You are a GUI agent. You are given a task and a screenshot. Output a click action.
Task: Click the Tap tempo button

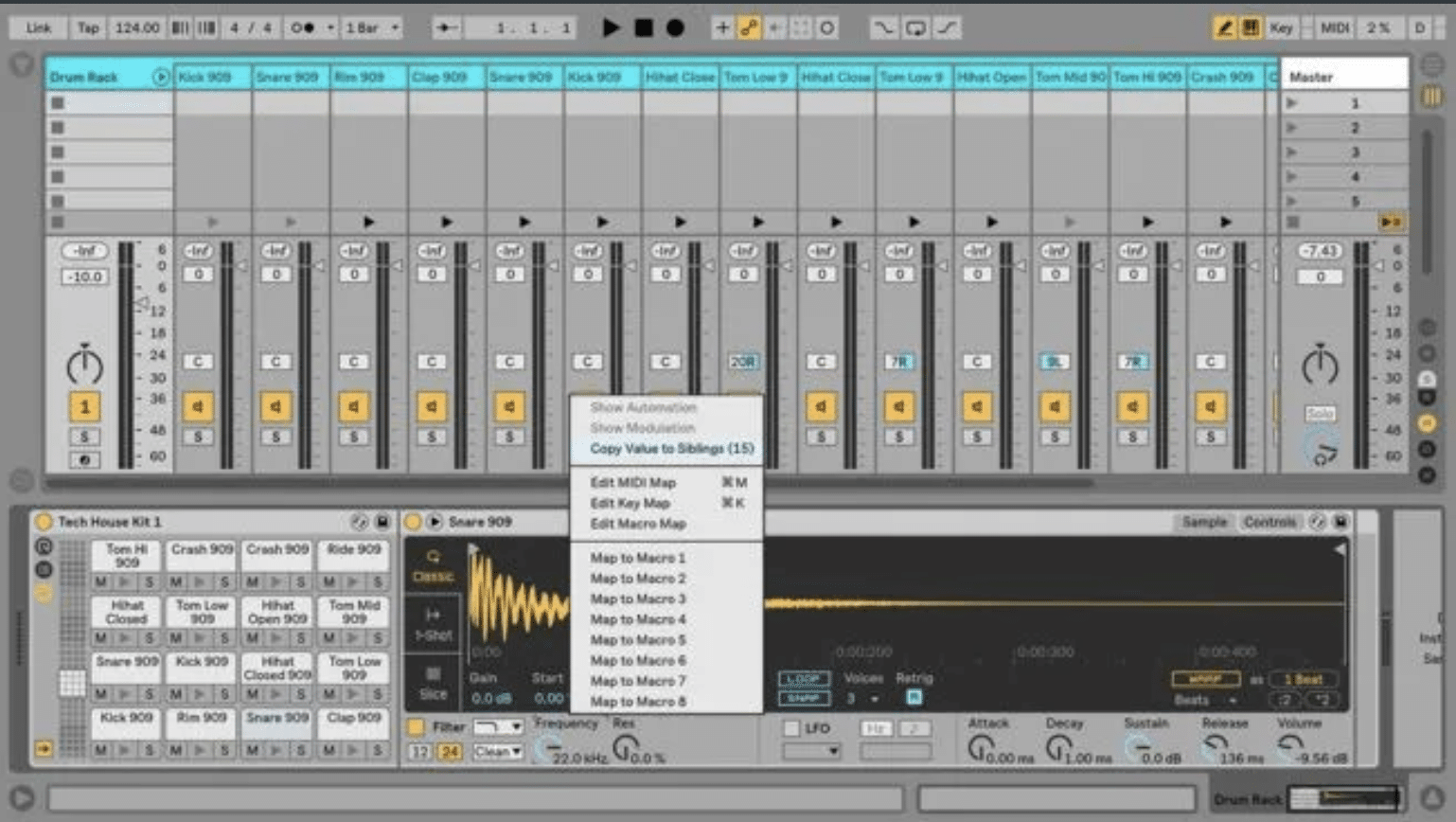point(87,27)
